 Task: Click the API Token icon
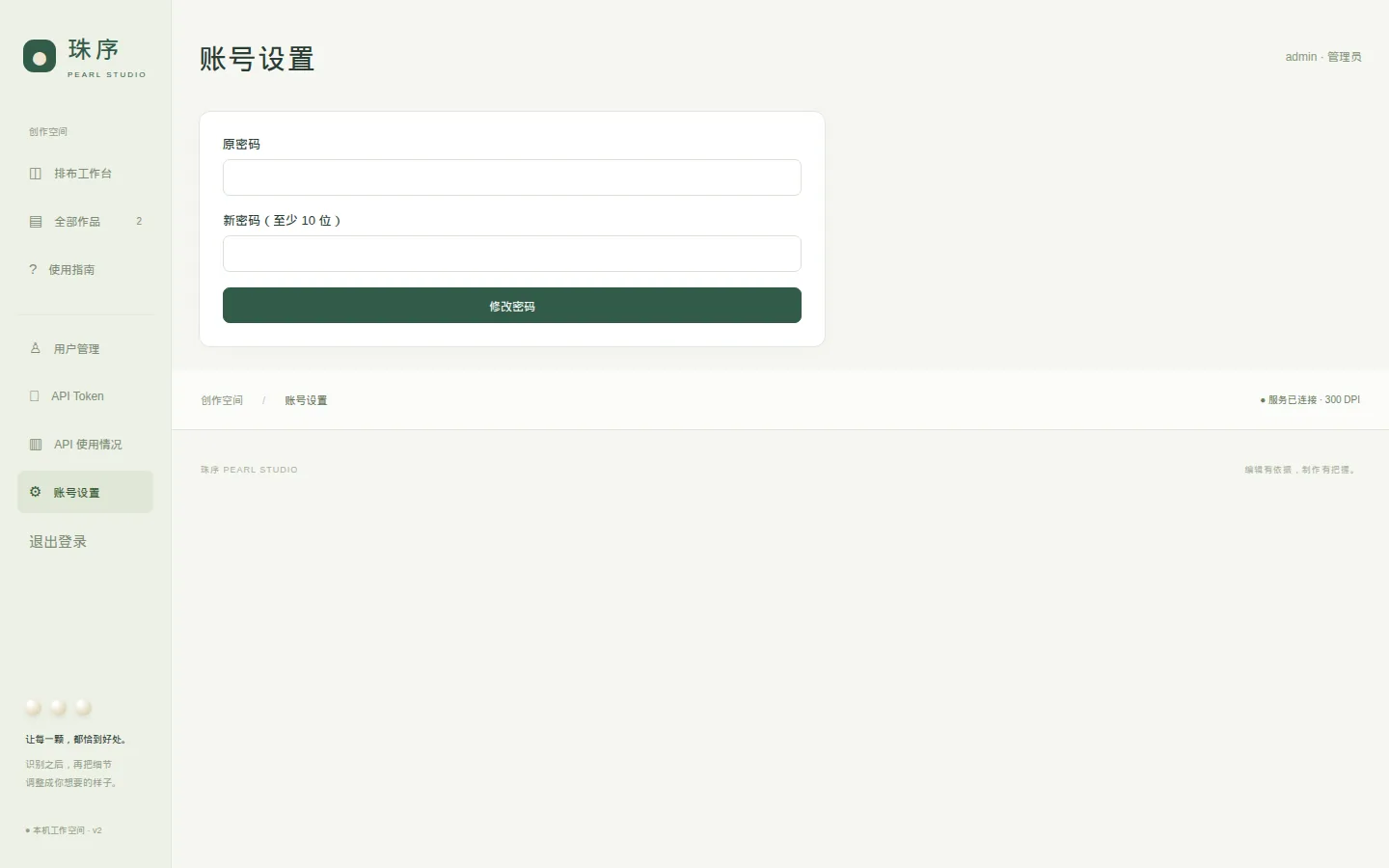click(35, 396)
